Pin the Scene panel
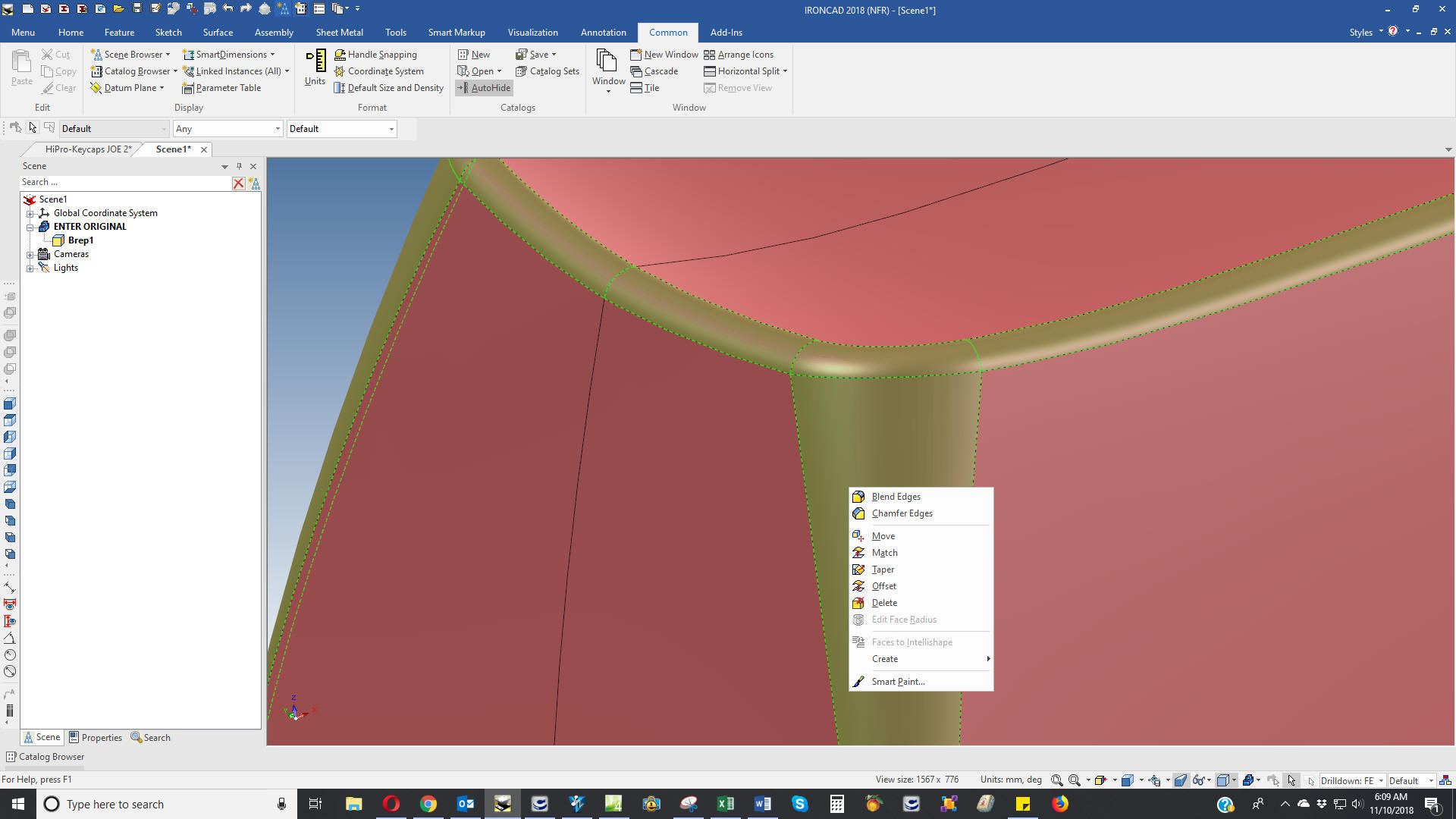 (x=239, y=166)
